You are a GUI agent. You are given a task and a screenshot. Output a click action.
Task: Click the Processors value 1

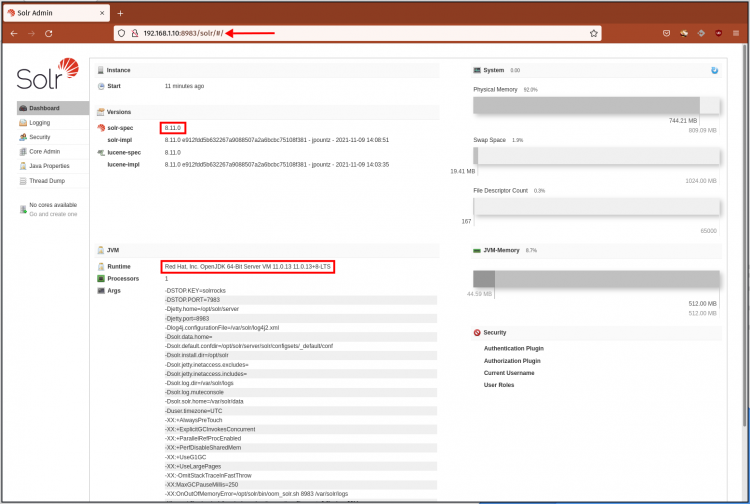[166, 279]
